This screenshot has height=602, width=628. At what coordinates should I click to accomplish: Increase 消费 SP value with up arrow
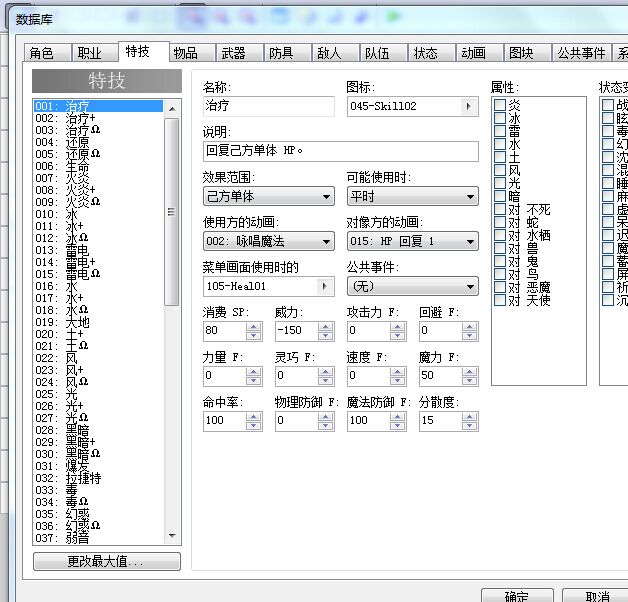(x=253, y=327)
